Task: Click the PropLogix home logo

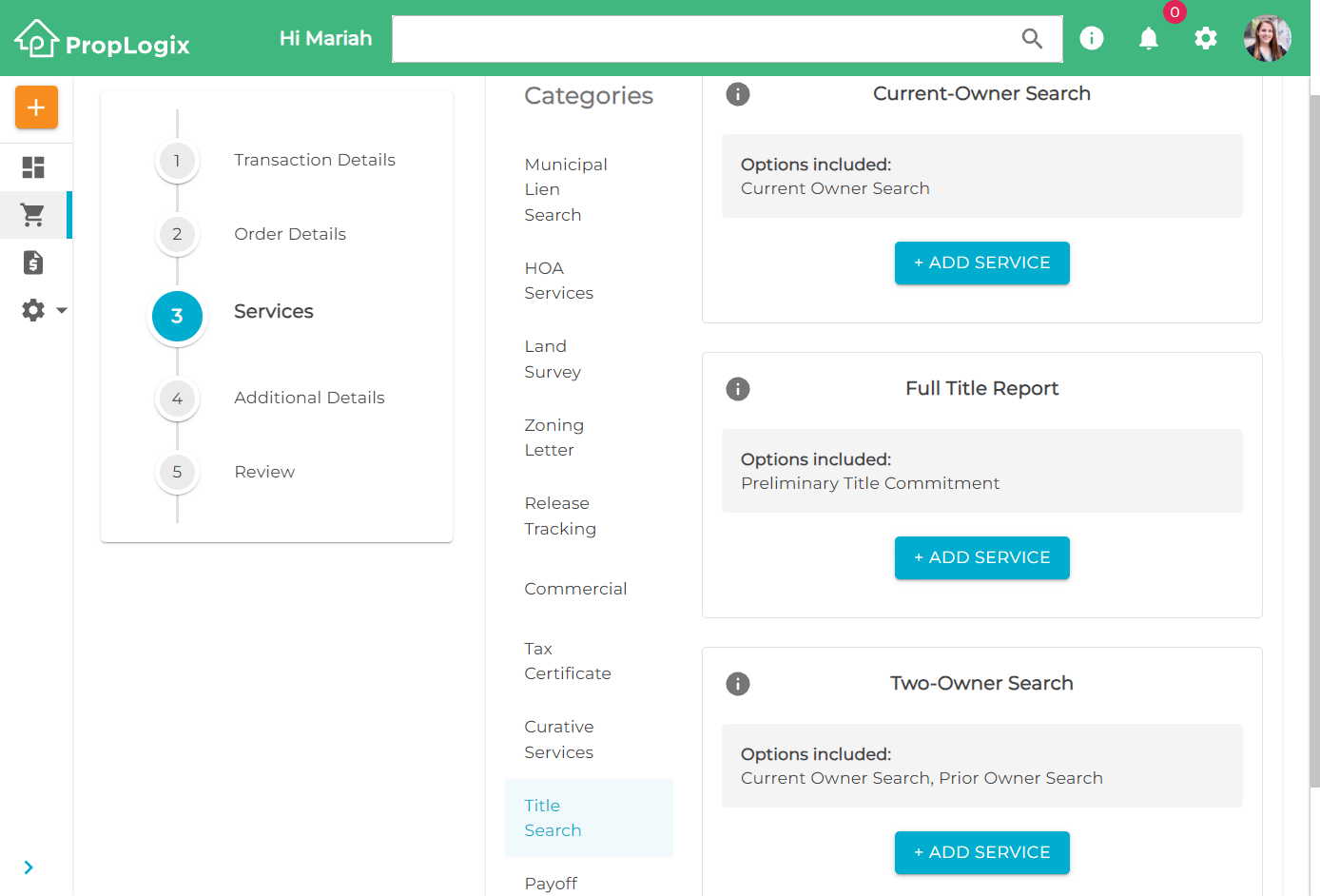Action: click(102, 39)
